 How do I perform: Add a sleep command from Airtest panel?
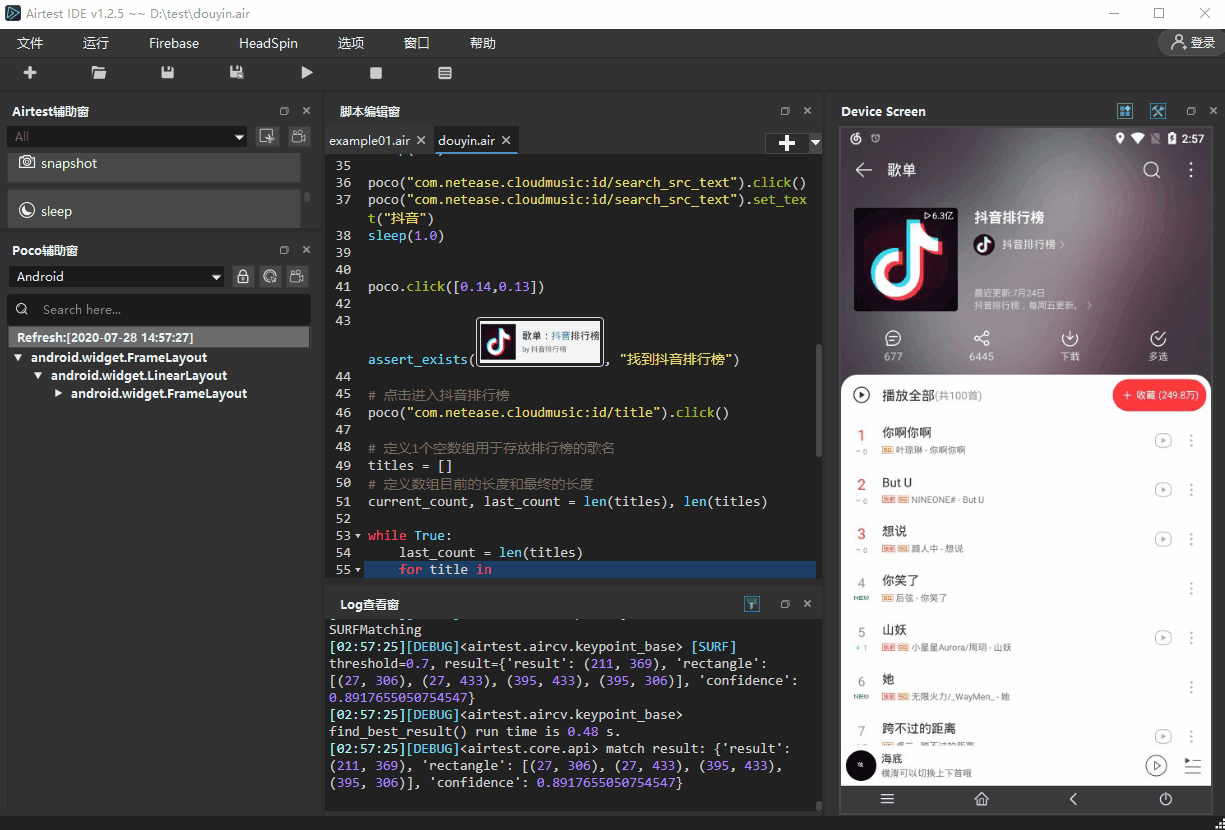coord(154,211)
